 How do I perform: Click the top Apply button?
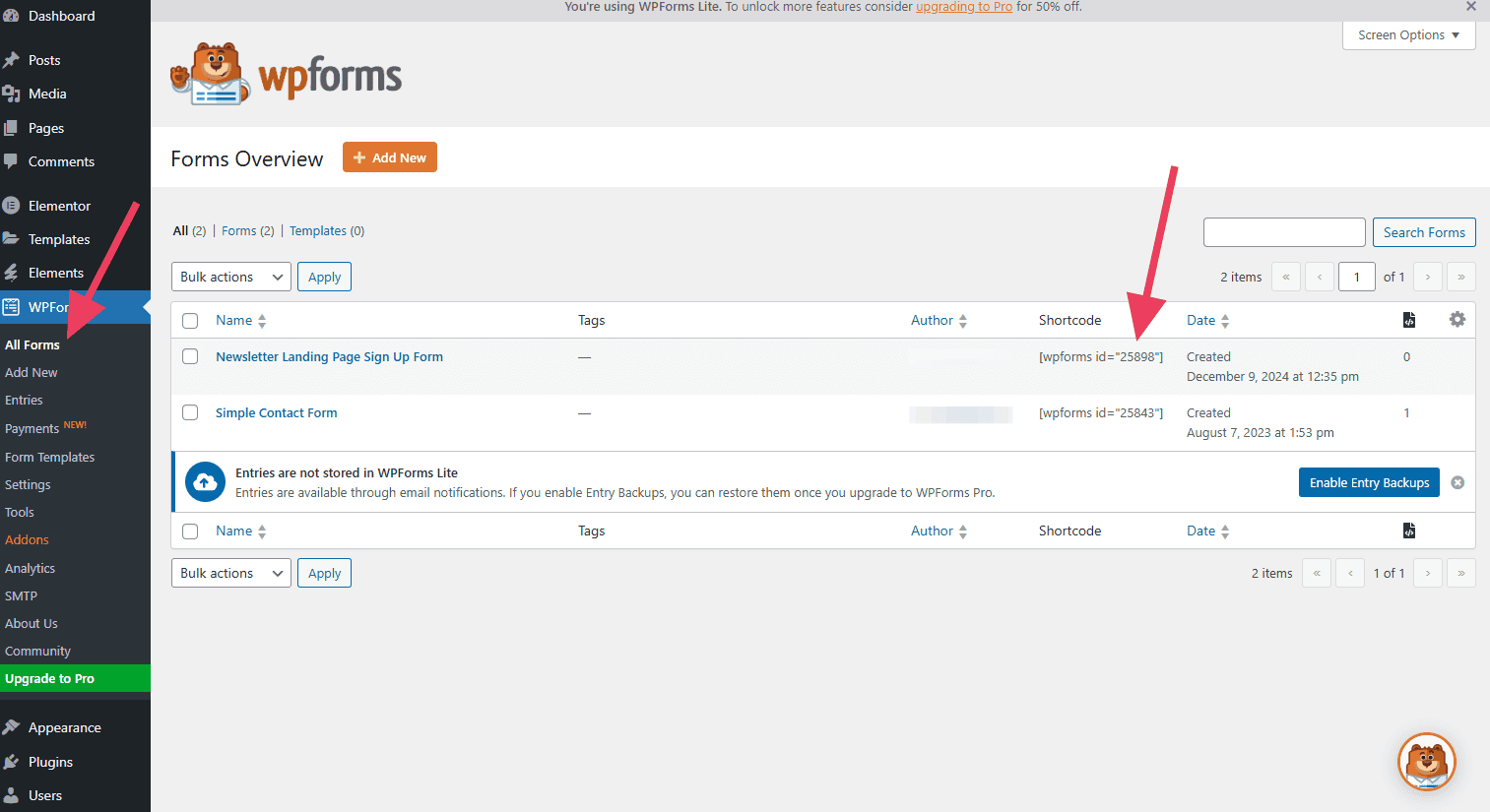pos(324,277)
